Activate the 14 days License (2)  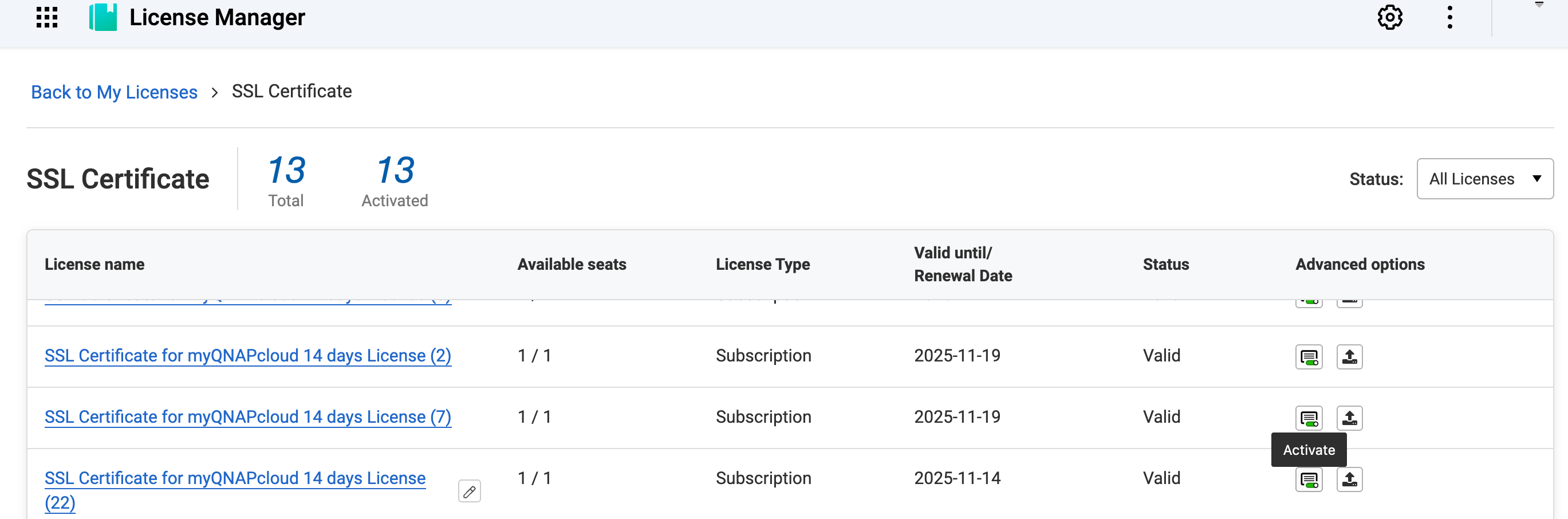[x=1308, y=357]
